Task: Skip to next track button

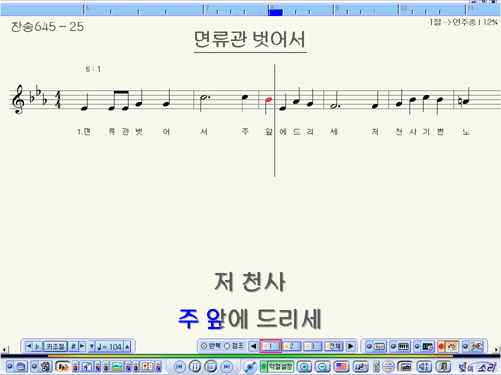Action: click(227, 367)
